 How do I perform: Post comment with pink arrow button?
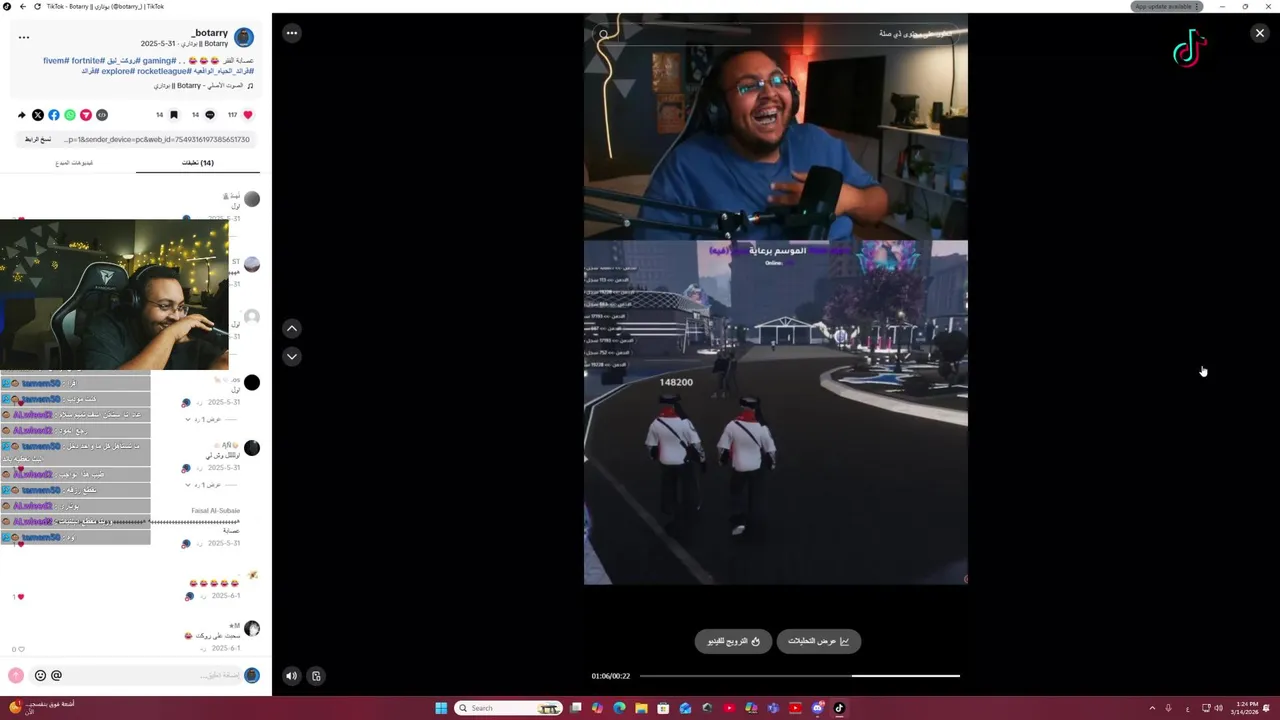(15, 676)
